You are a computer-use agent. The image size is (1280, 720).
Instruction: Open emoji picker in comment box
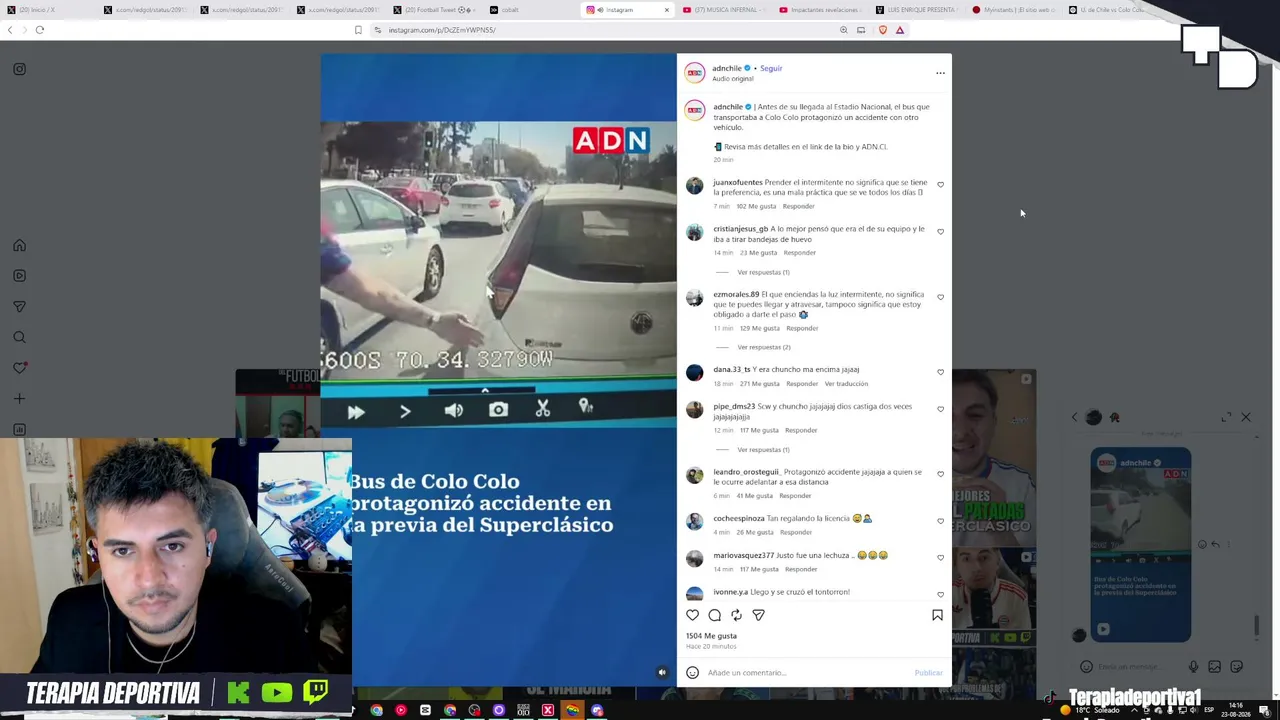[x=692, y=673]
